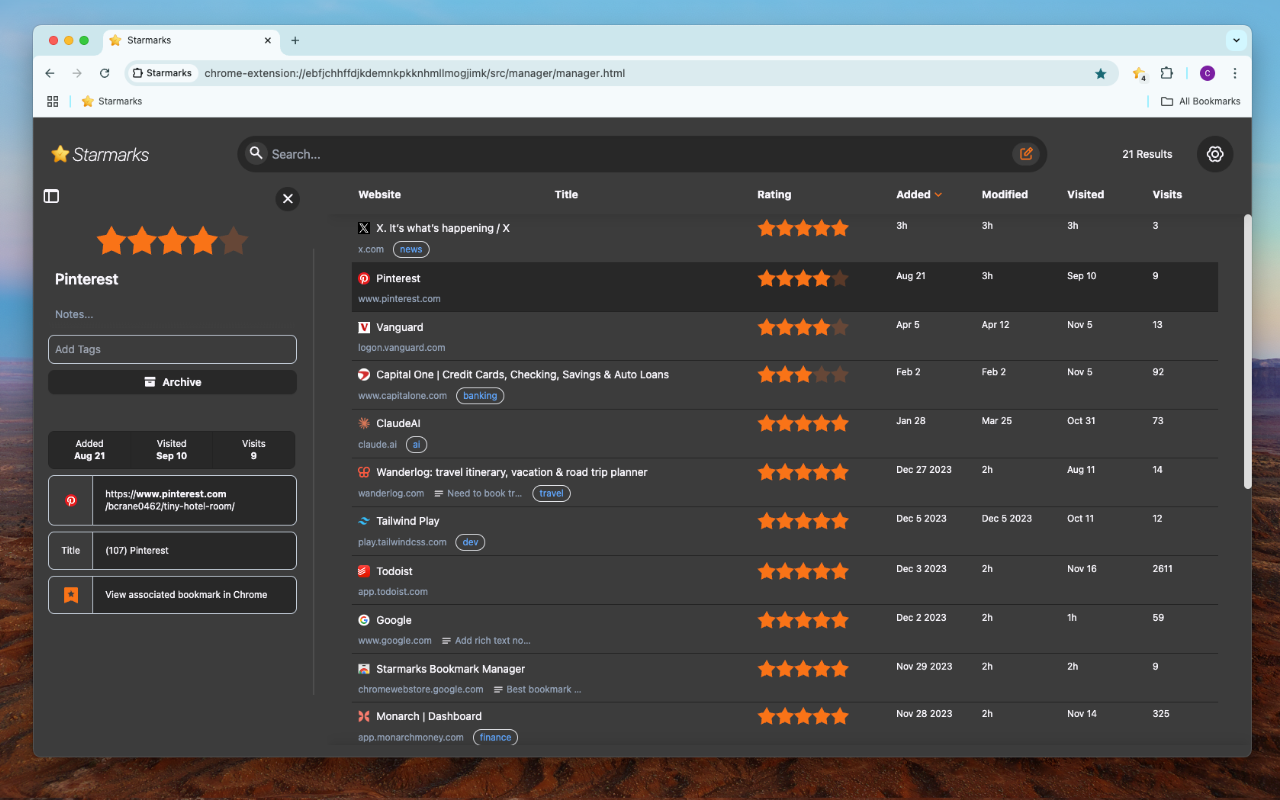Click the Starmarks extension toolbar icon
1280x800 pixels.
point(1138,73)
